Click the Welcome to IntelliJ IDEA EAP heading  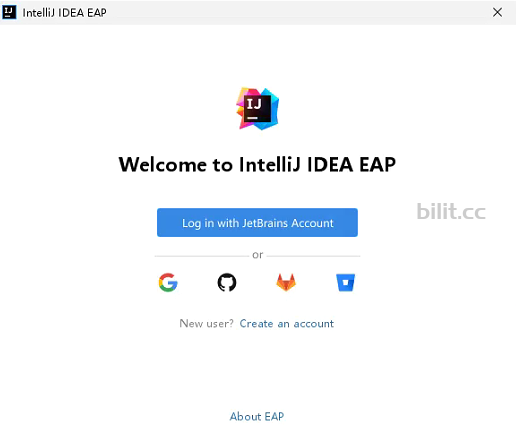(257, 165)
